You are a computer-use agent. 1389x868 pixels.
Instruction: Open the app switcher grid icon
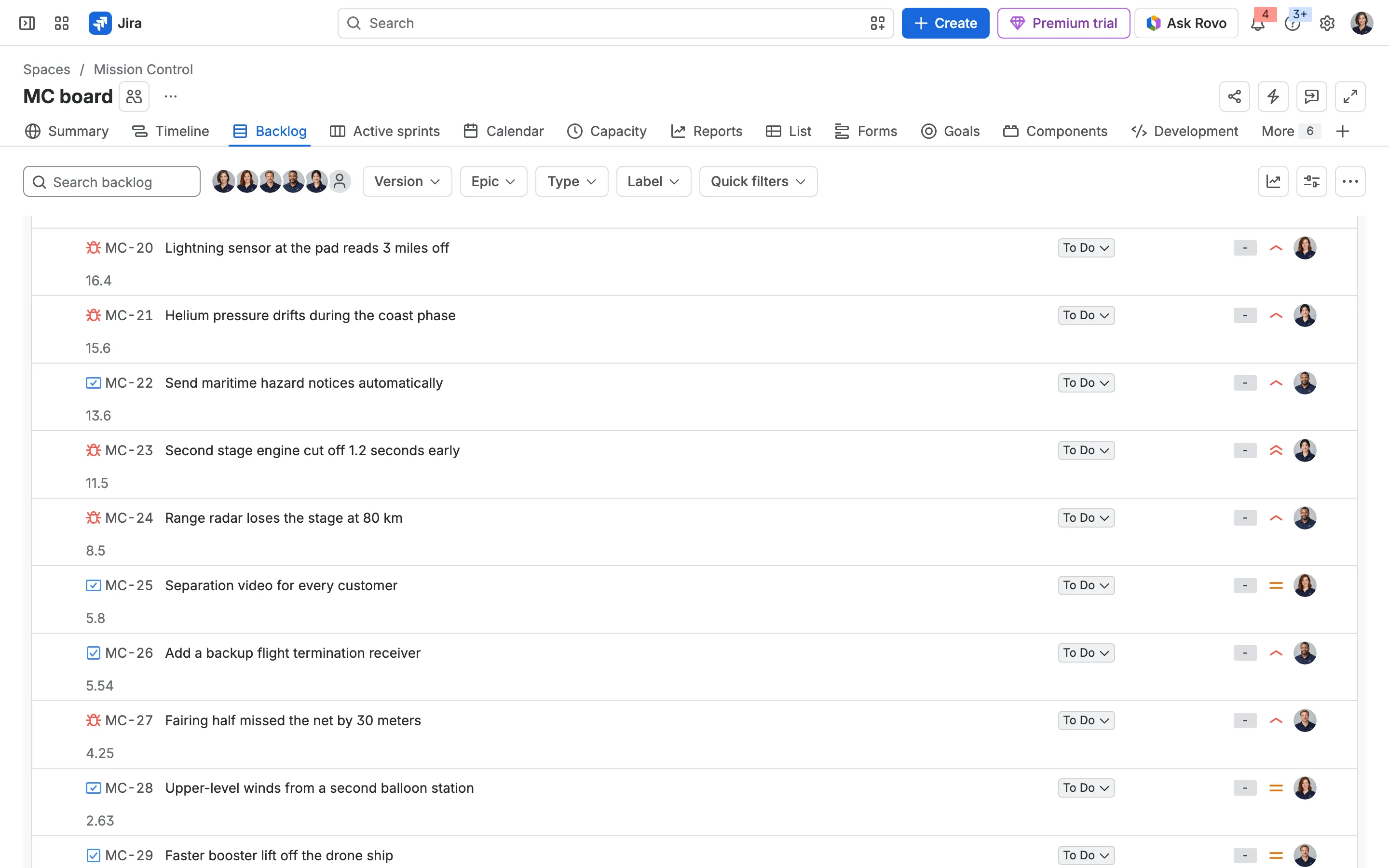point(61,23)
